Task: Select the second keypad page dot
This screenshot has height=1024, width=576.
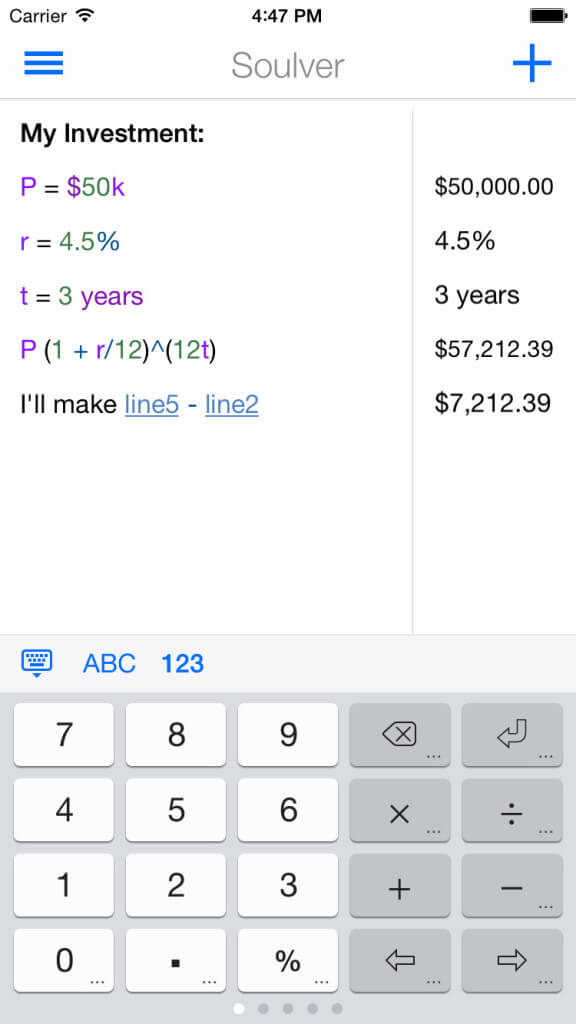Action: (x=263, y=1009)
